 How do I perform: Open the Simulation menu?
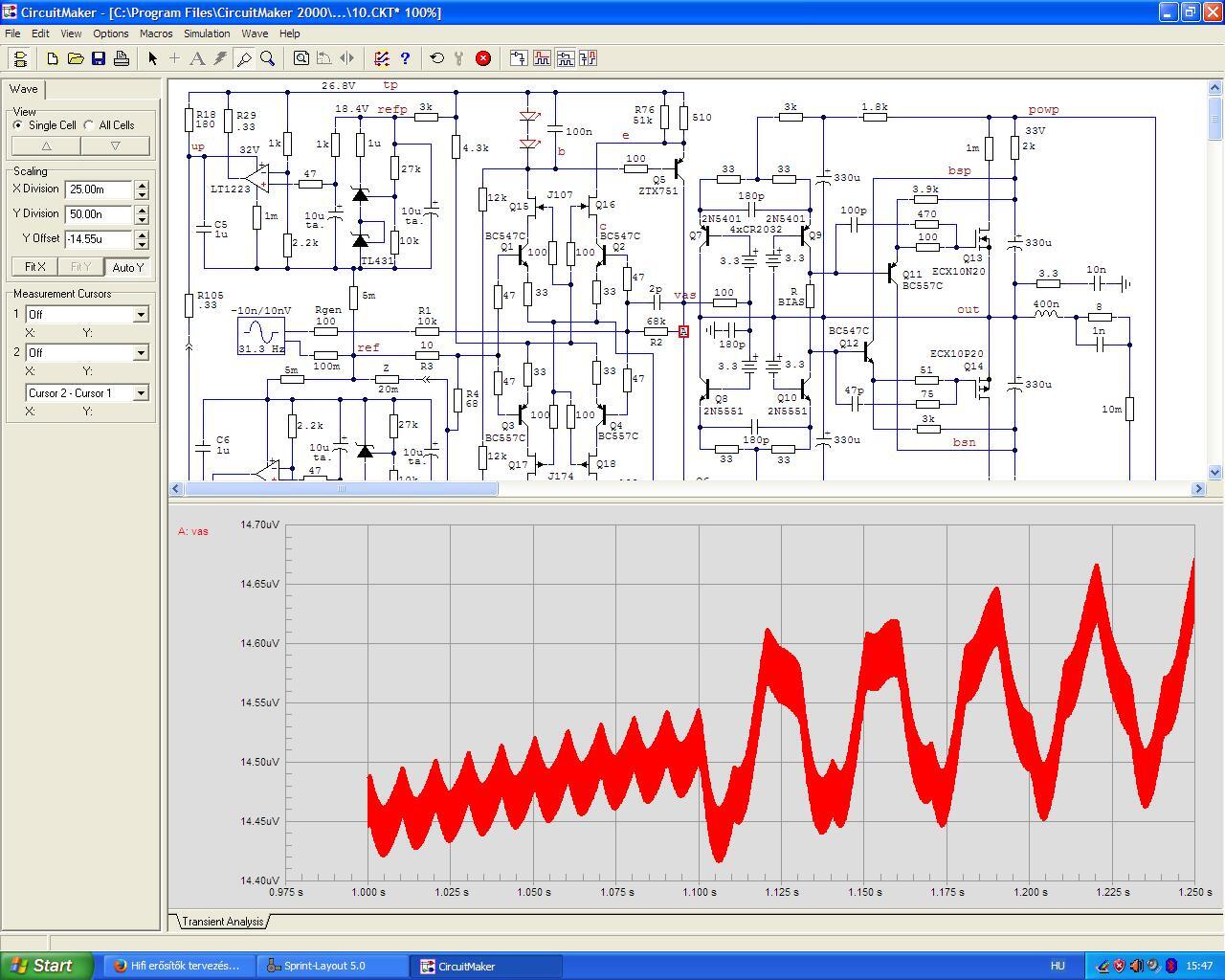click(x=207, y=33)
